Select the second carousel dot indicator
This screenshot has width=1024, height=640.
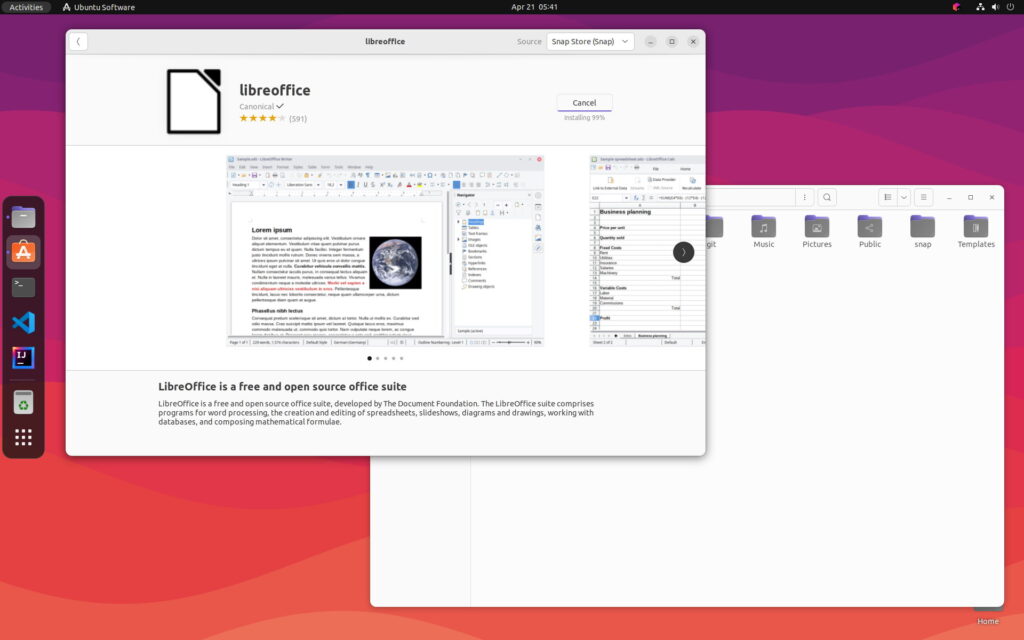click(377, 358)
